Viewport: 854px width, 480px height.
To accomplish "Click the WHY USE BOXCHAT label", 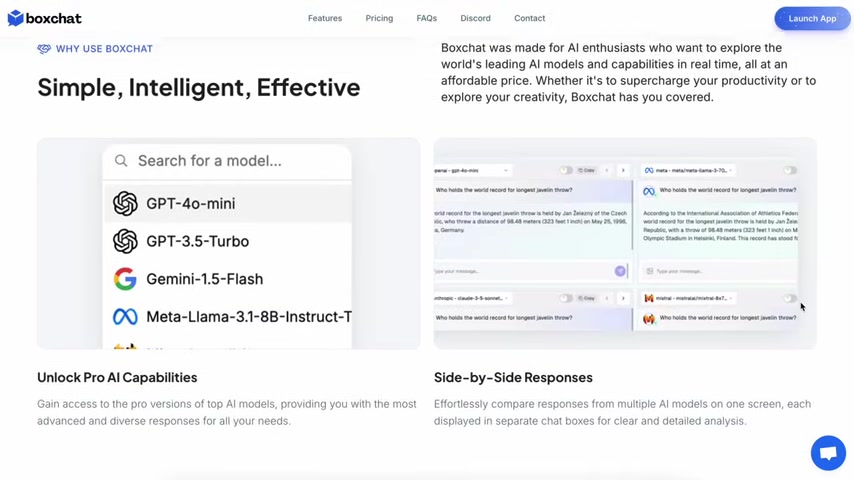I will tap(104, 49).
